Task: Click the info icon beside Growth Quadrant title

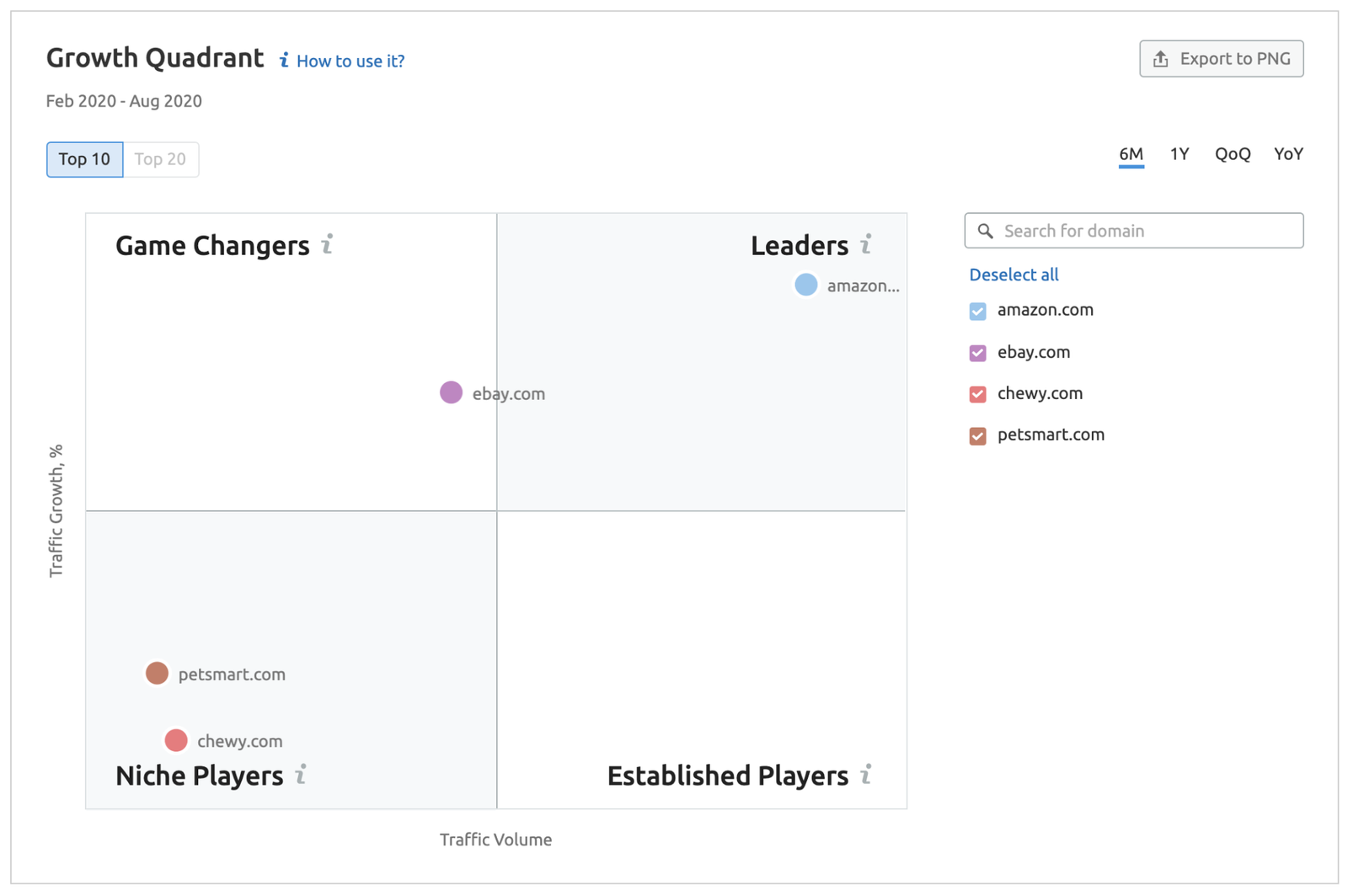Action: point(283,60)
